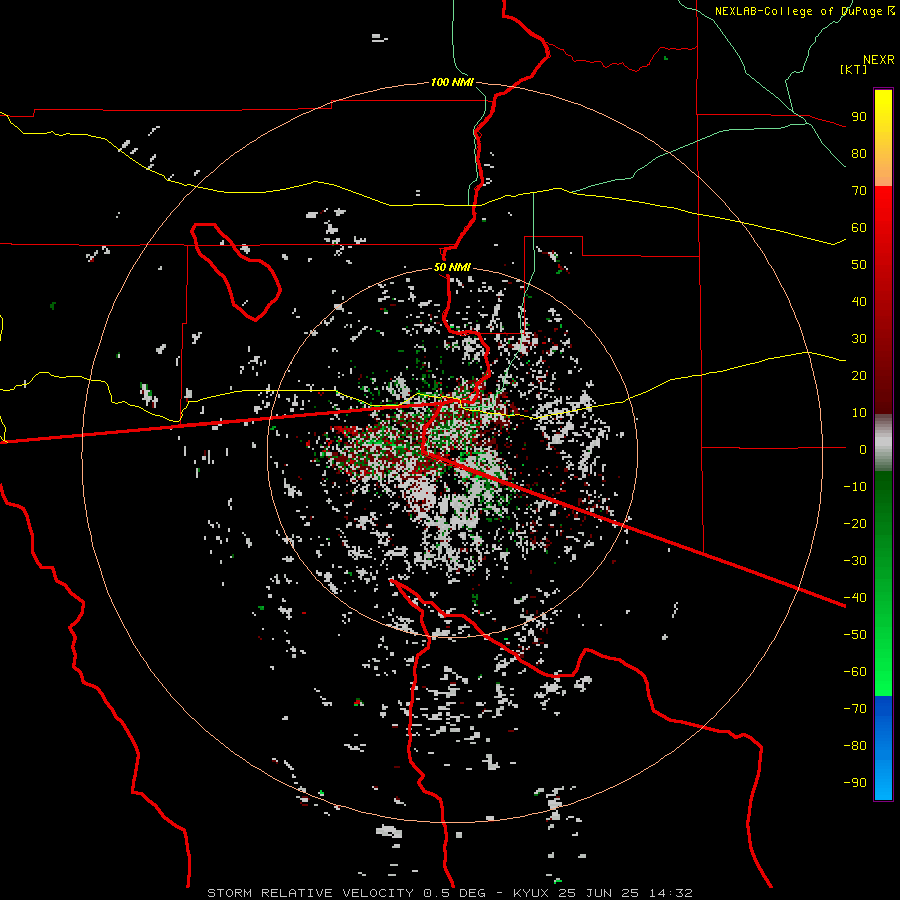
Task: Click the NEXR label at top right
Action: [x=879, y=60]
